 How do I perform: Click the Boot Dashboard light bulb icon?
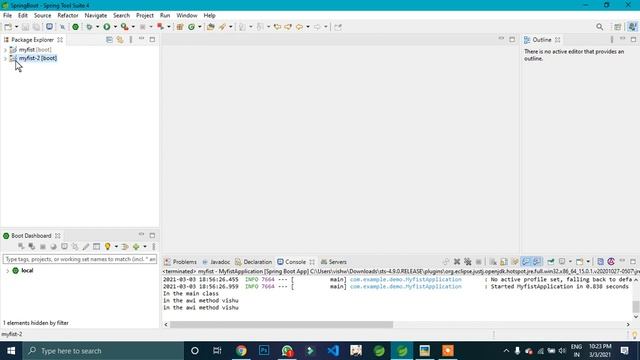(107, 247)
